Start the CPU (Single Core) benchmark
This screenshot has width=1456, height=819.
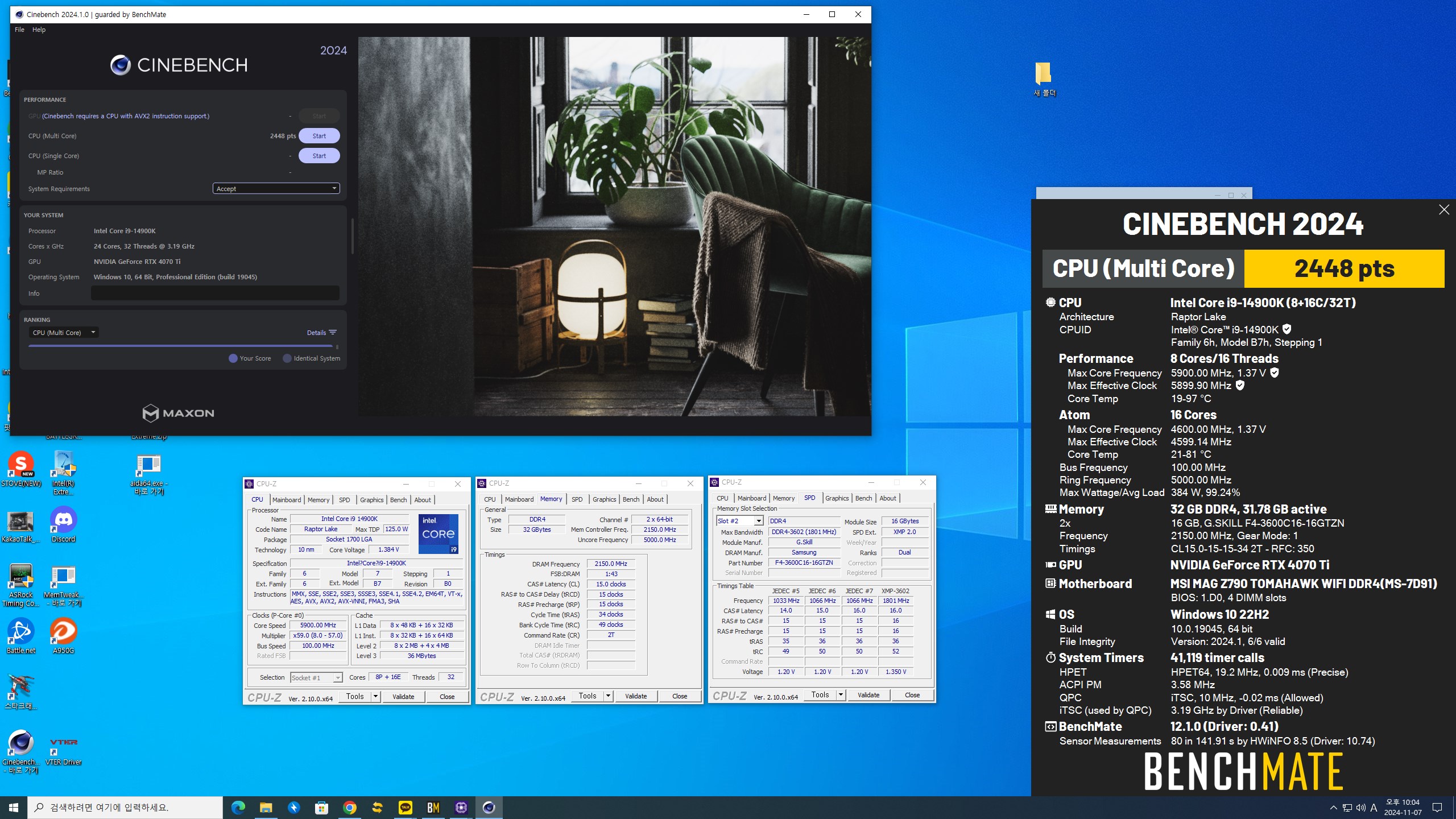click(319, 156)
